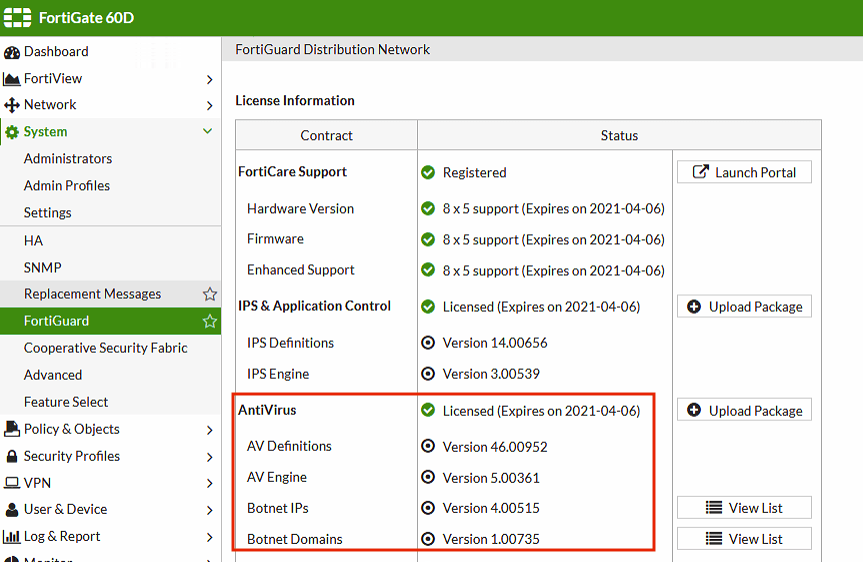
Task: Click the System gear icon
Action: pyautogui.click(x=12, y=132)
